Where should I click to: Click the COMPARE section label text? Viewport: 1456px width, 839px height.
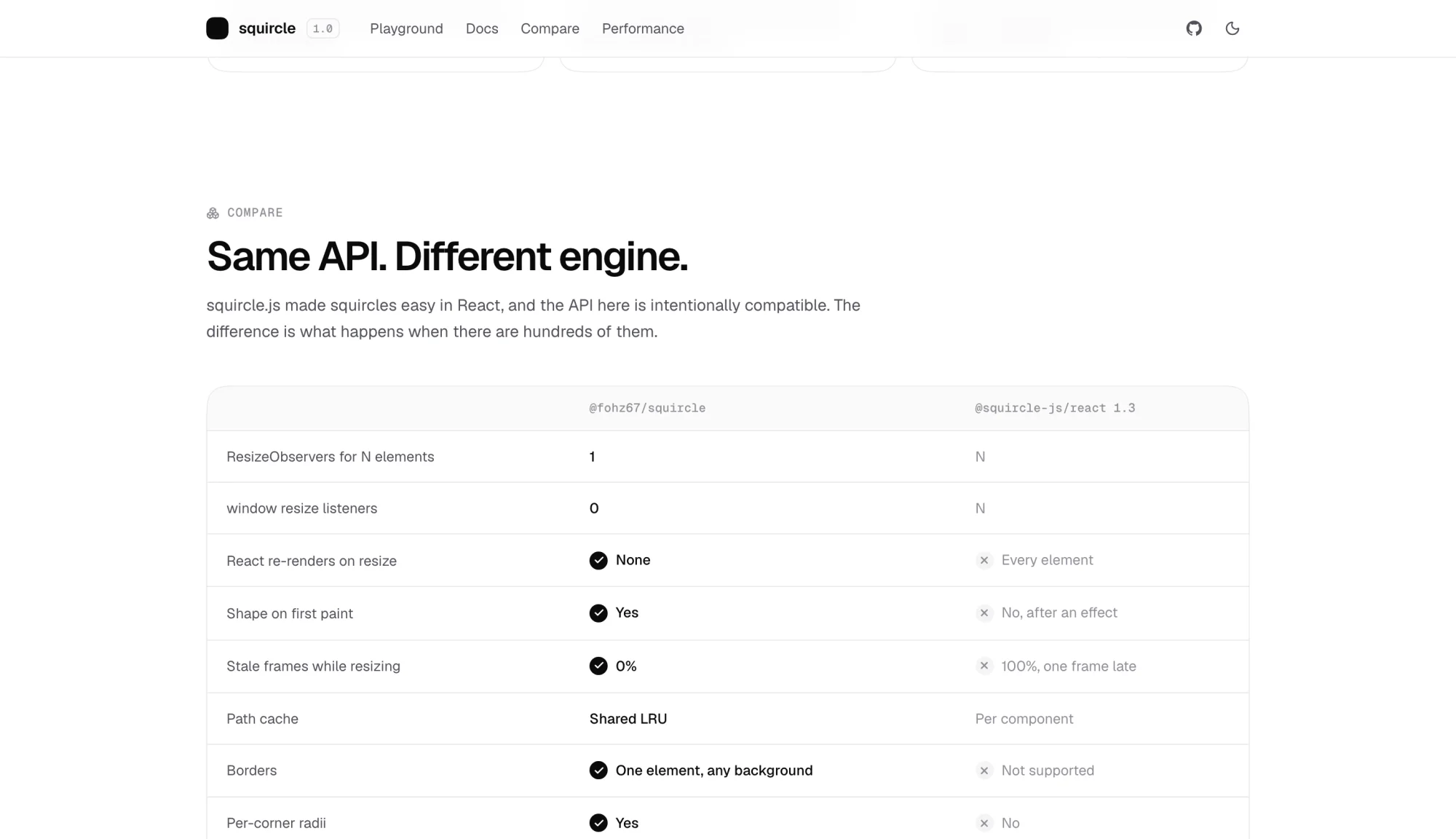(255, 213)
